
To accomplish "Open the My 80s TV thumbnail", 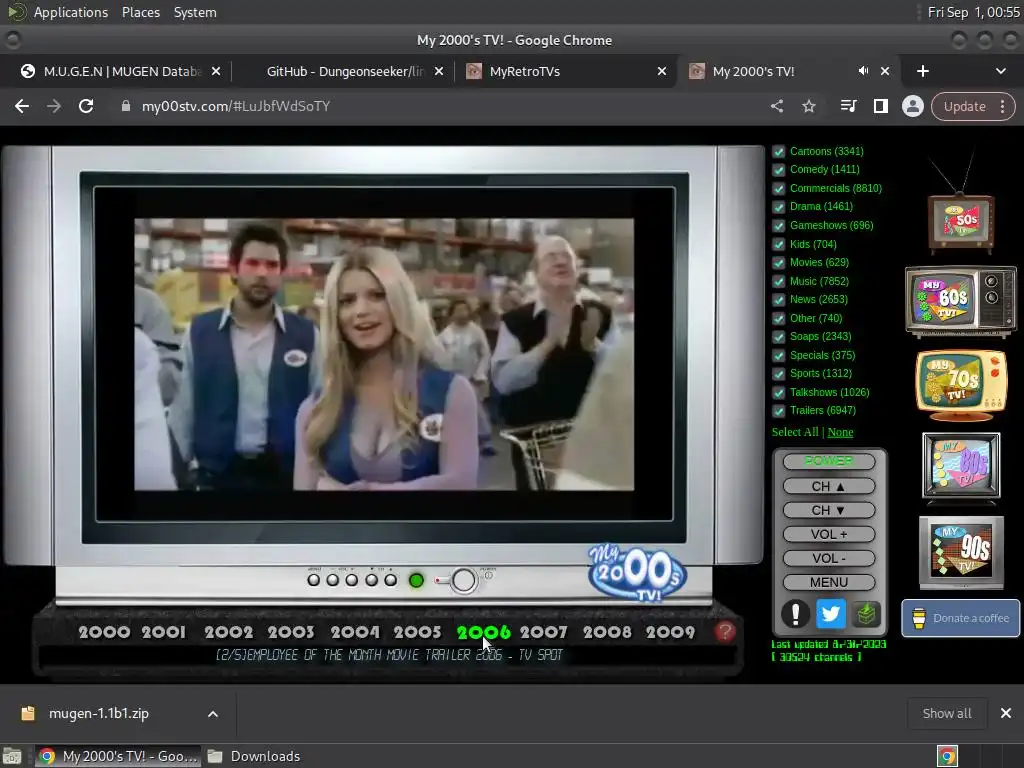I will coord(960,466).
